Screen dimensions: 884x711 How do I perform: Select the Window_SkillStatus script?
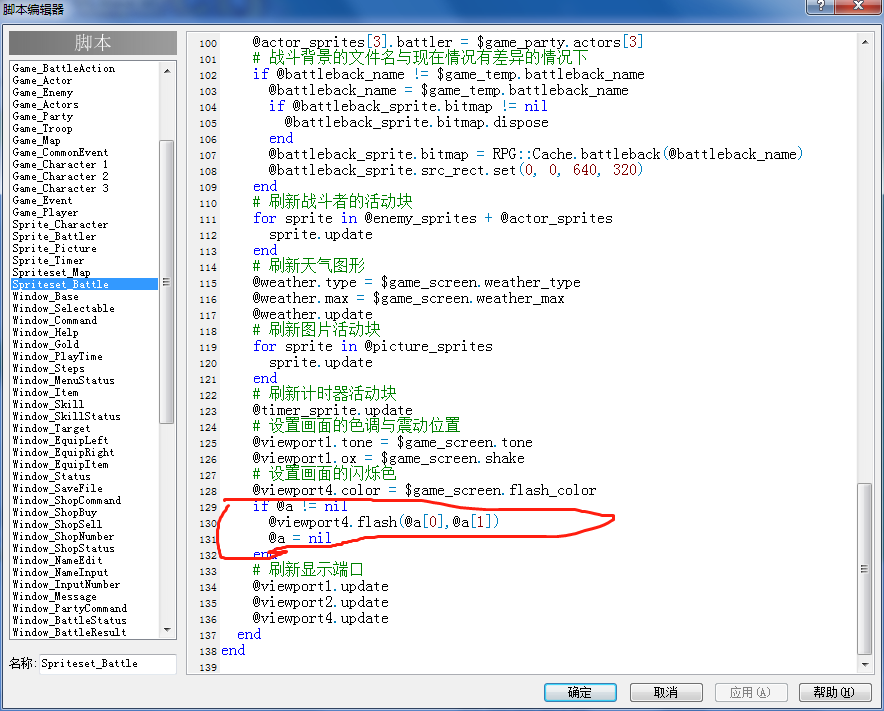(67, 417)
